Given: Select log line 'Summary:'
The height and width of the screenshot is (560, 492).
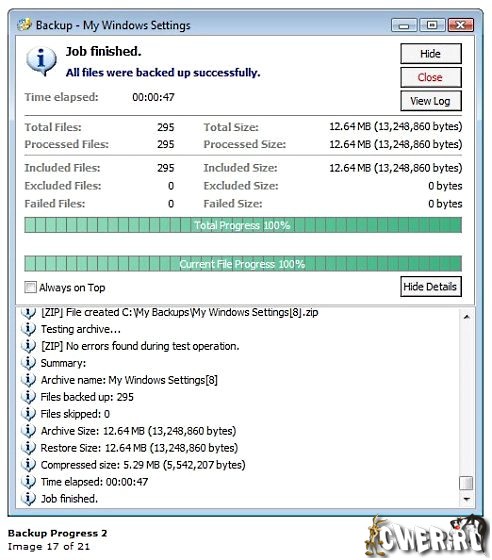Looking at the screenshot, I should coord(63,363).
